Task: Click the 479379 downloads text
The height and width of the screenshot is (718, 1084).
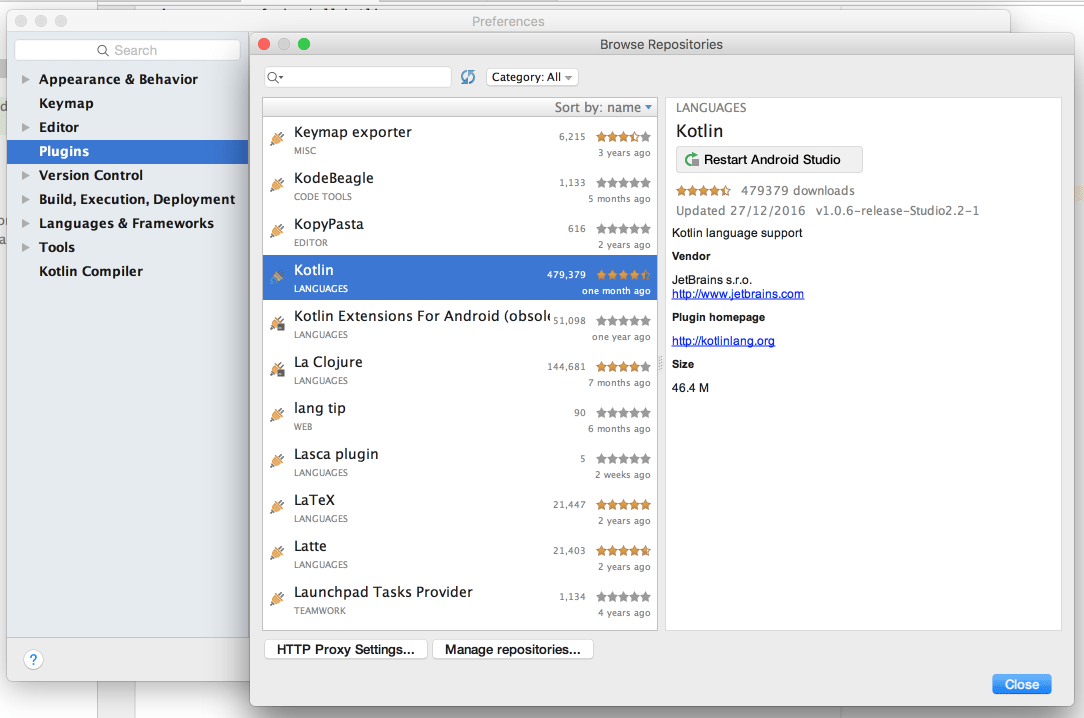Action: (x=798, y=191)
